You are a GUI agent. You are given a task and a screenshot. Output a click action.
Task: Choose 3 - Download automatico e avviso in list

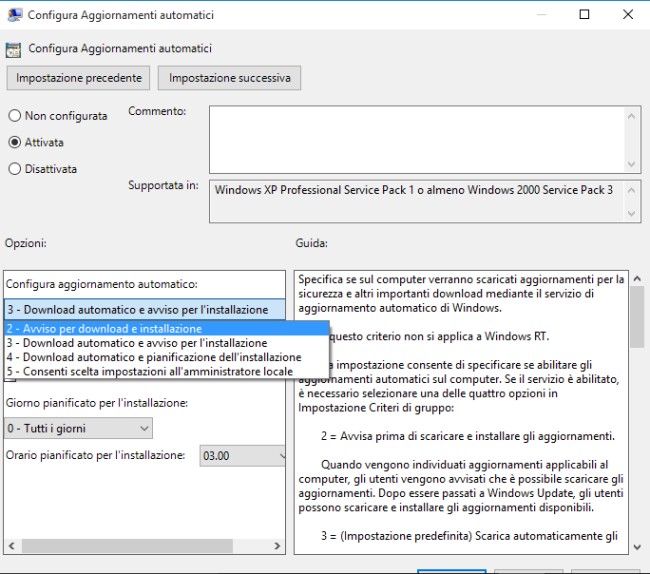(x=167, y=343)
